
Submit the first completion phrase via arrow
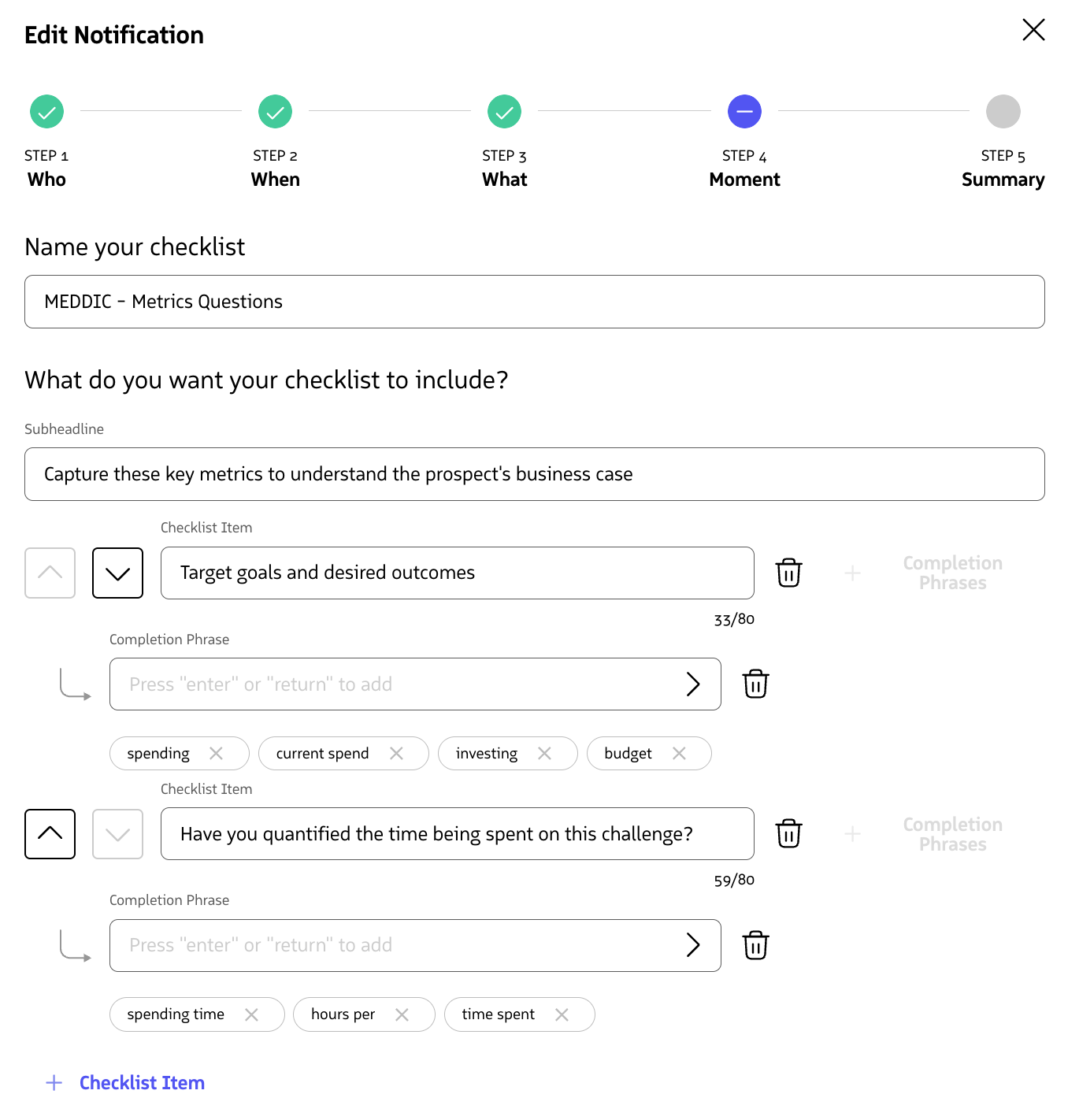tap(694, 684)
